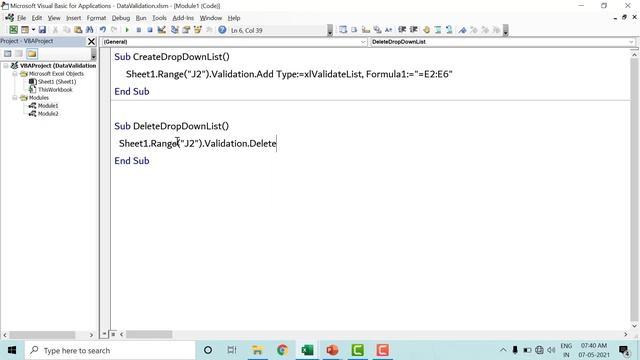Click the Quick Info icon
Image resolution: width=640 pixels, height=360 pixels.
pyautogui.click(x=366, y=30)
